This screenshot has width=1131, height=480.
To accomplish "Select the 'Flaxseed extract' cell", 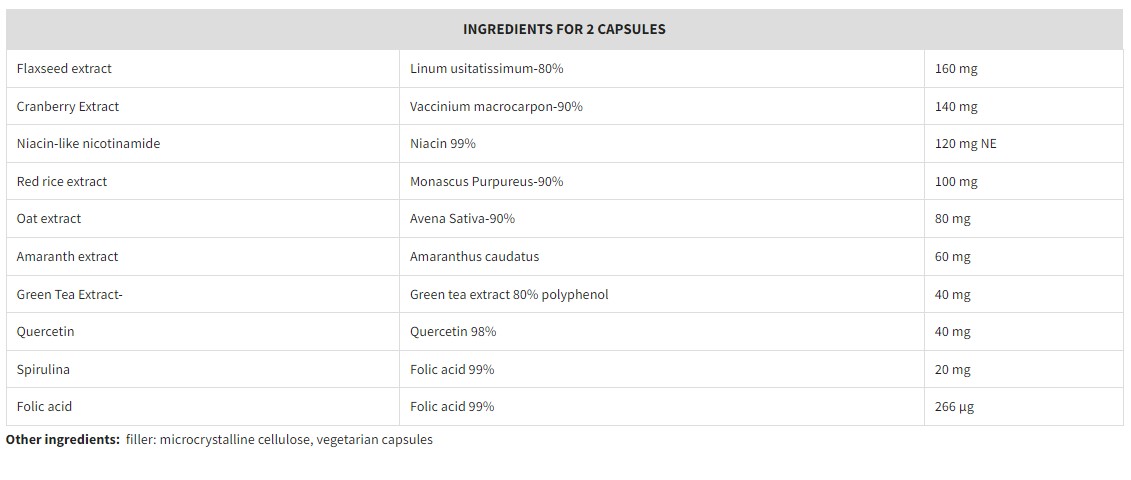I will (x=64, y=69).
